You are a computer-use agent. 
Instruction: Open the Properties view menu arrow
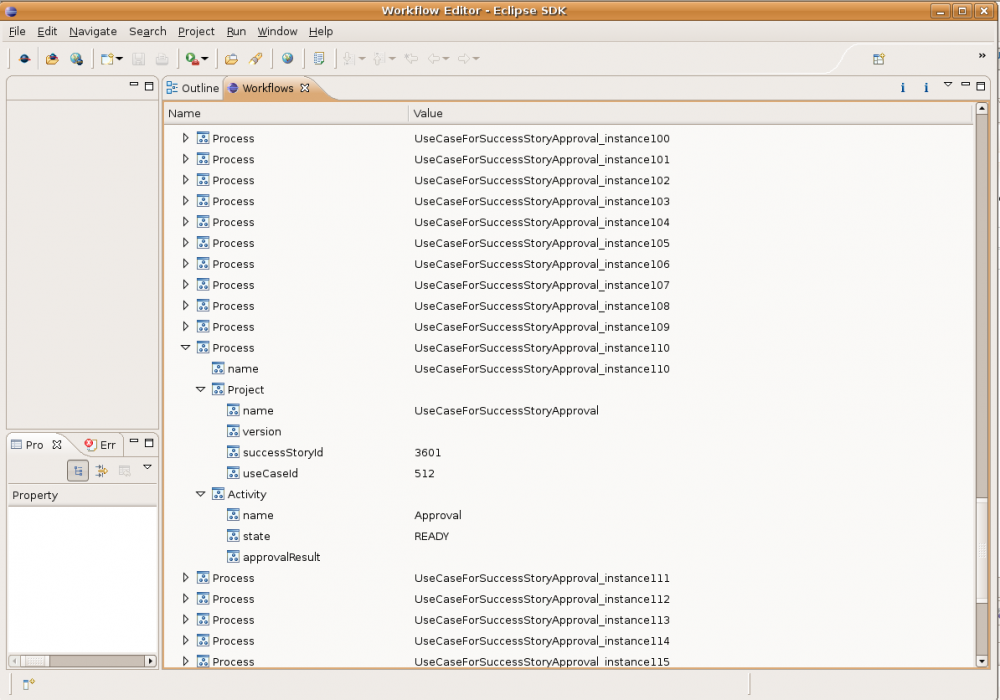coord(148,467)
